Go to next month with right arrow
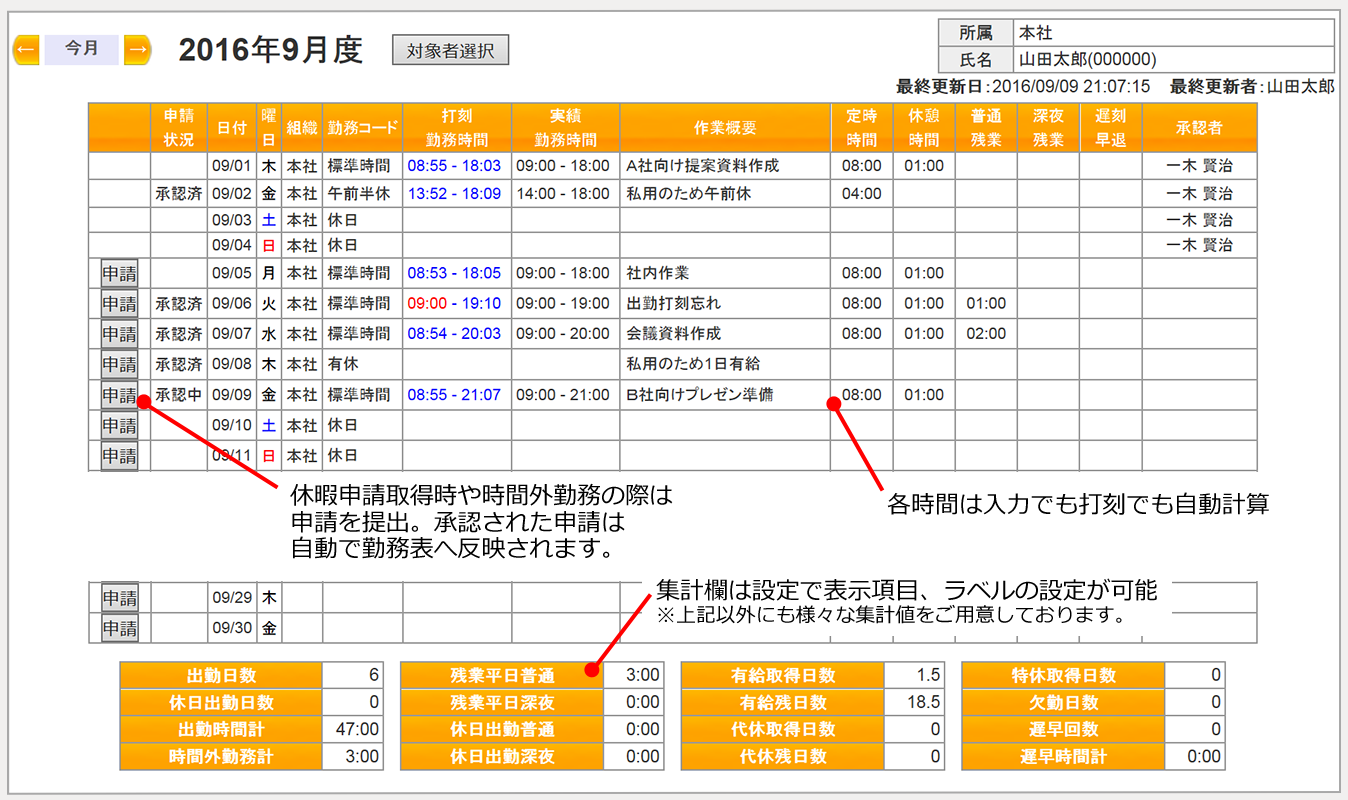The height and width of the screenshot is (800, 1348). point(138,49)
